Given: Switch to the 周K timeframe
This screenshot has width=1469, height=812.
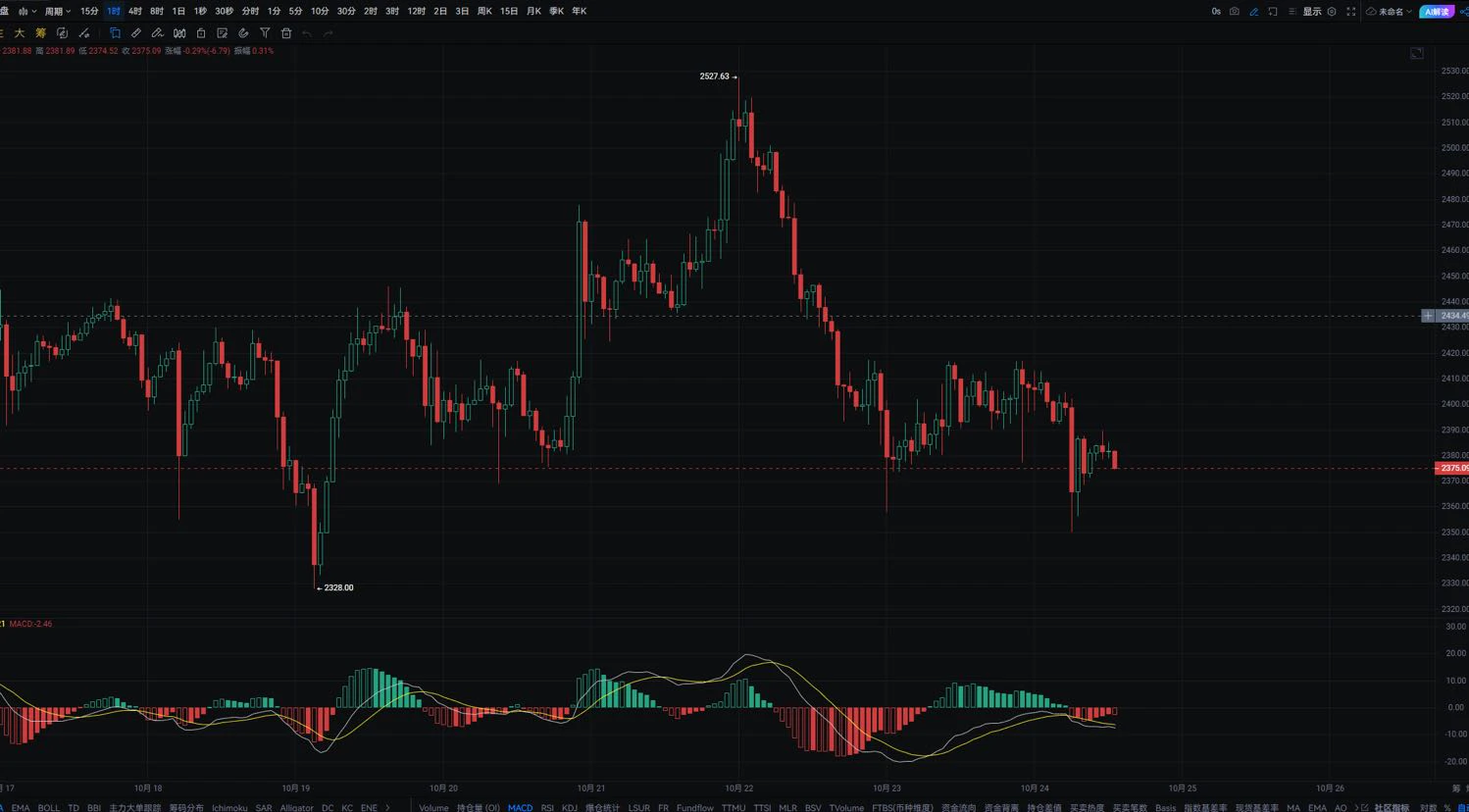Looking at the screenshot, I should 484,12.
